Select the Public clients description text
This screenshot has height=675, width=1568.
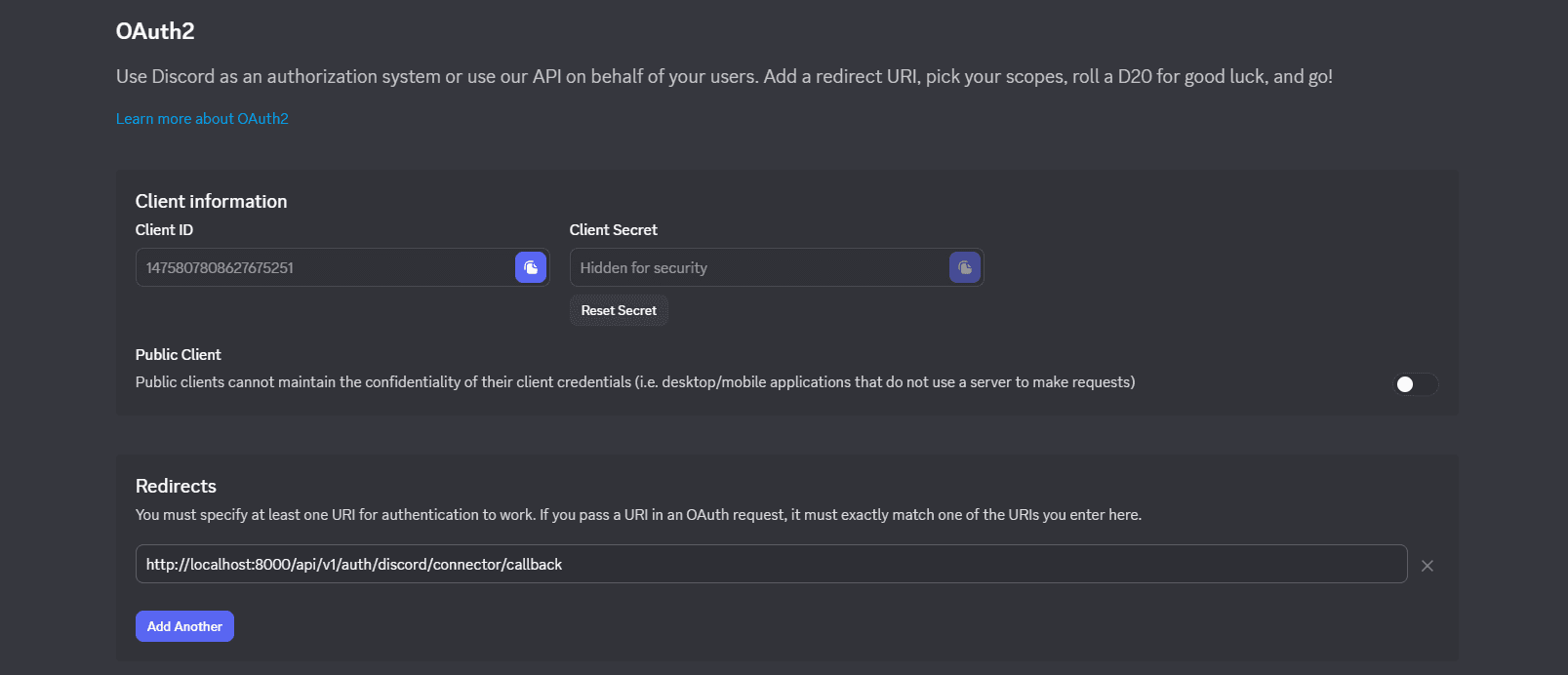click(635, 382)
